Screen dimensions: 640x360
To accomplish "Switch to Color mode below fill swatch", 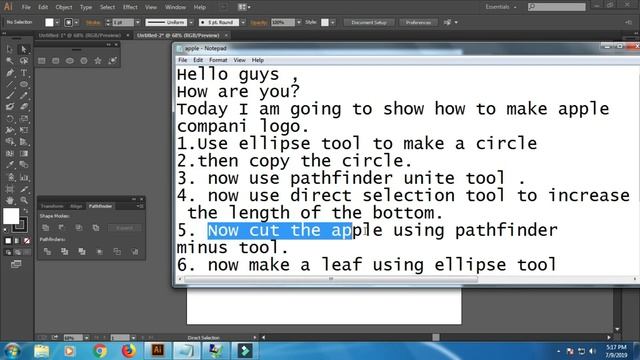I will pyautogui.click(x=8, y=241).
